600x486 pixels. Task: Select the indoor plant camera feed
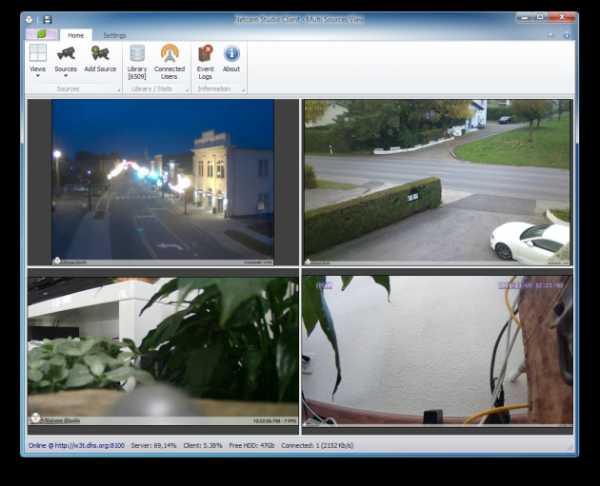163,351
